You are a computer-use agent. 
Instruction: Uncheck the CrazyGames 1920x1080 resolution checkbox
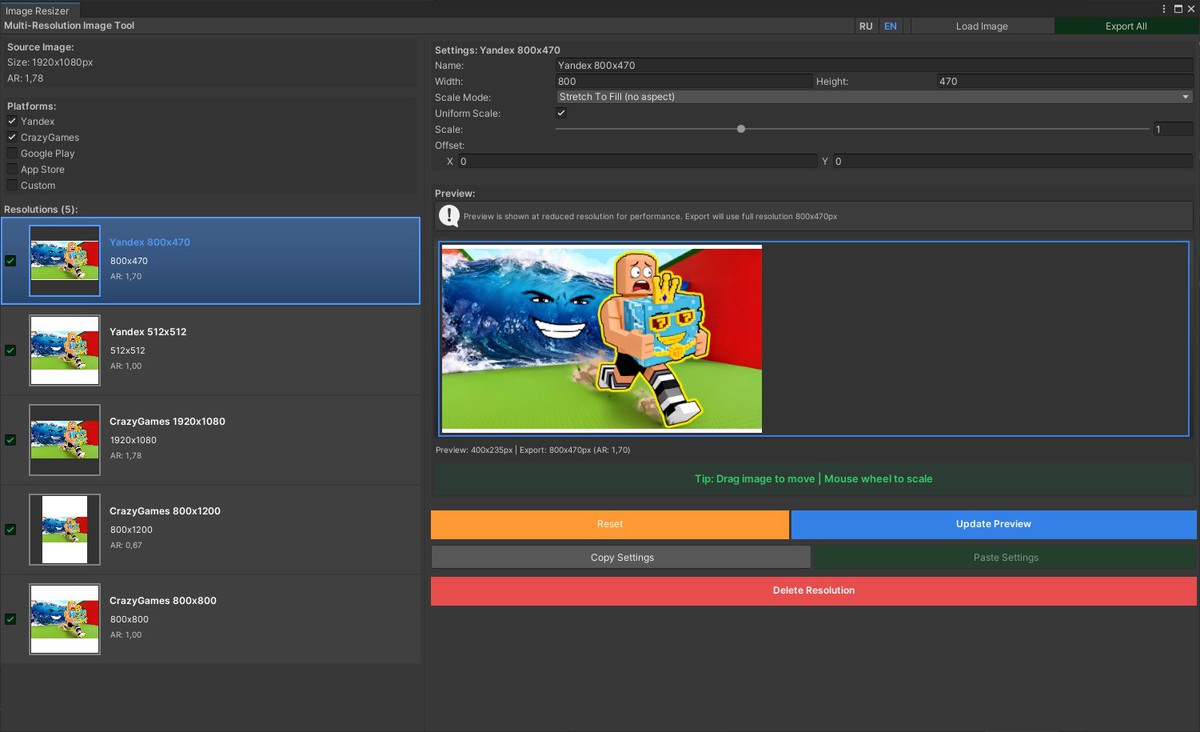[x=10, y=440]
